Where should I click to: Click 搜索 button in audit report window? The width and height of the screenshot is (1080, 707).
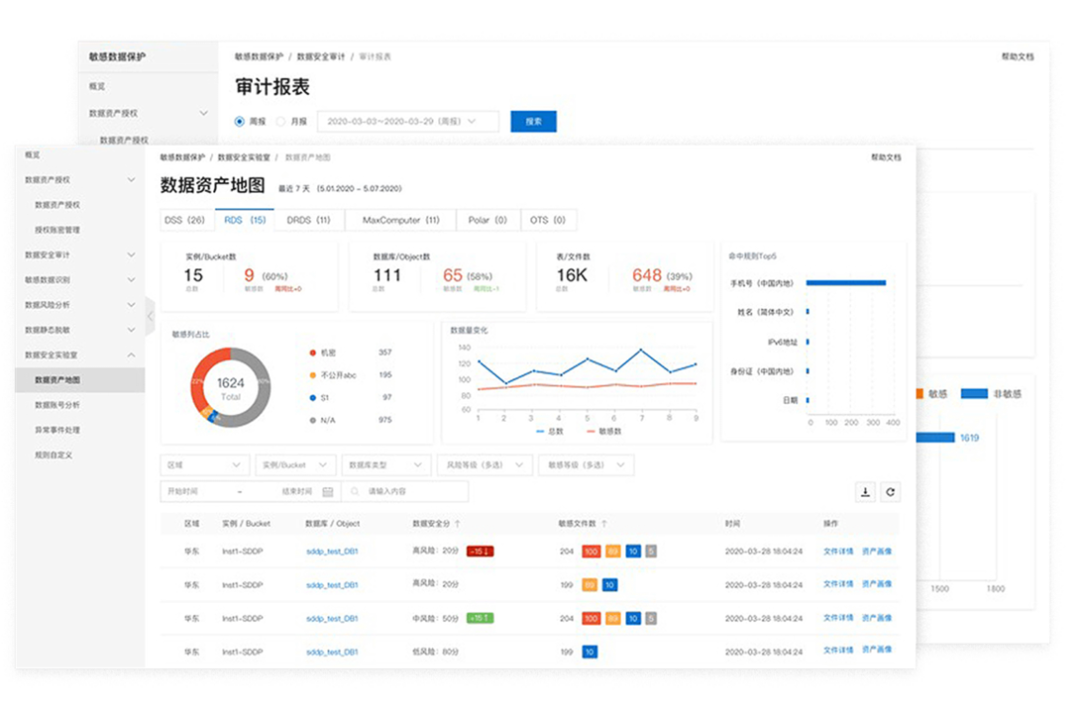click(534, 121)
